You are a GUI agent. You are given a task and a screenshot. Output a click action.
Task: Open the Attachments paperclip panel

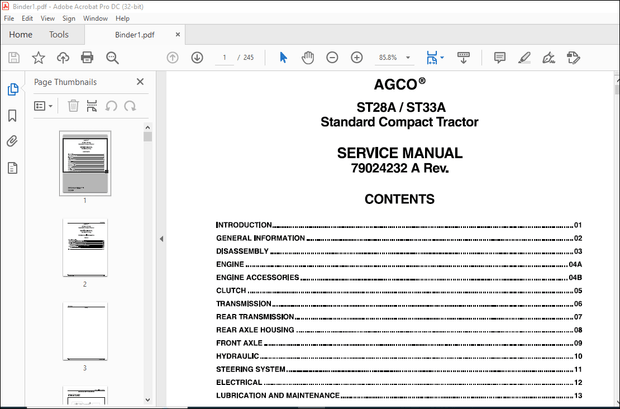coord(12,141)
